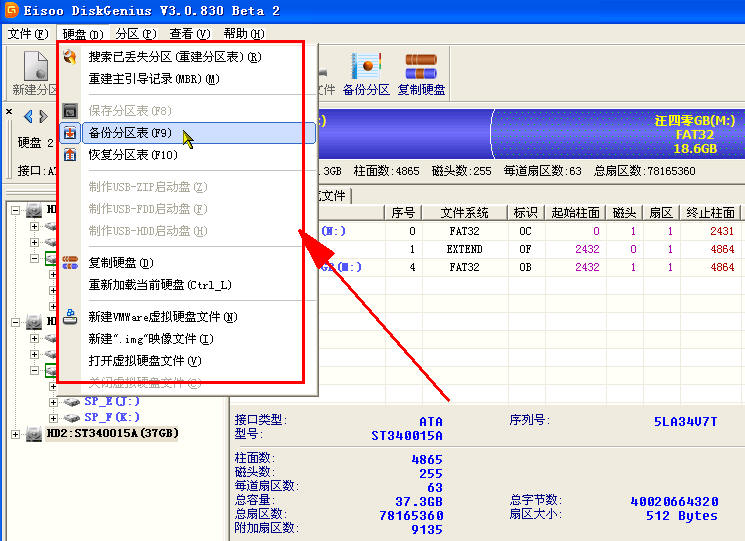
Task: Click the 9135 additional sectors value
Action: click(427, 529)
